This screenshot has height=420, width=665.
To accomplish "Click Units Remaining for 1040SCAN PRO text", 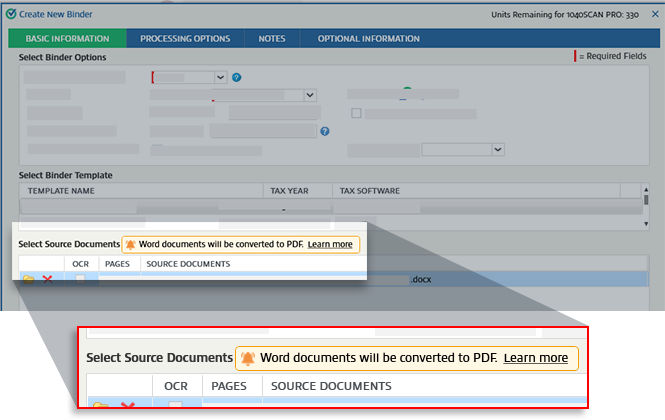I will click(x=565, y=14).
